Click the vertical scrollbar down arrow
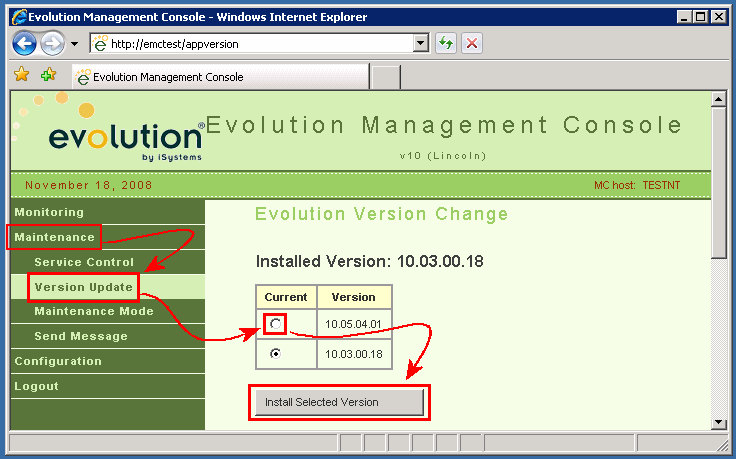 [x=717, y=422]
